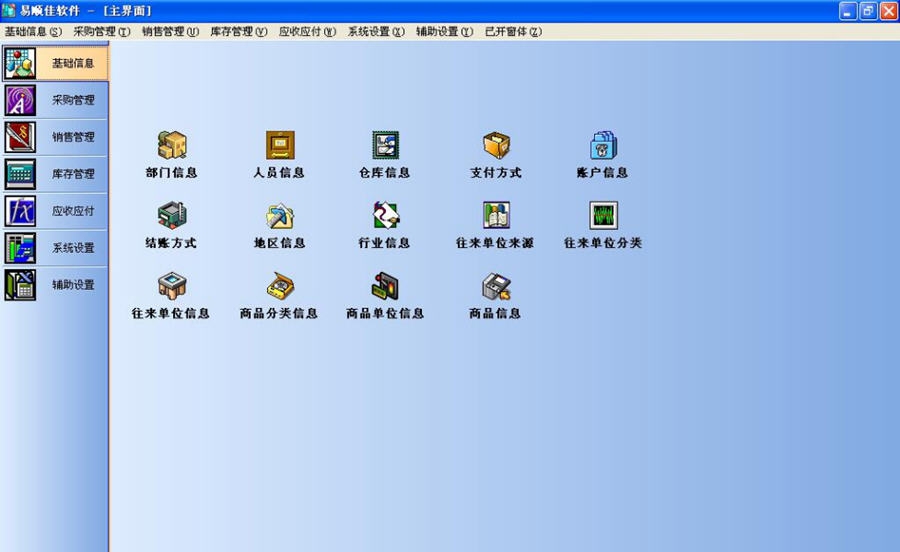The width and height of the screenshot is (900, 552).
Task: Select the 应收应付 sidebar label
Action: pos(73,211)
